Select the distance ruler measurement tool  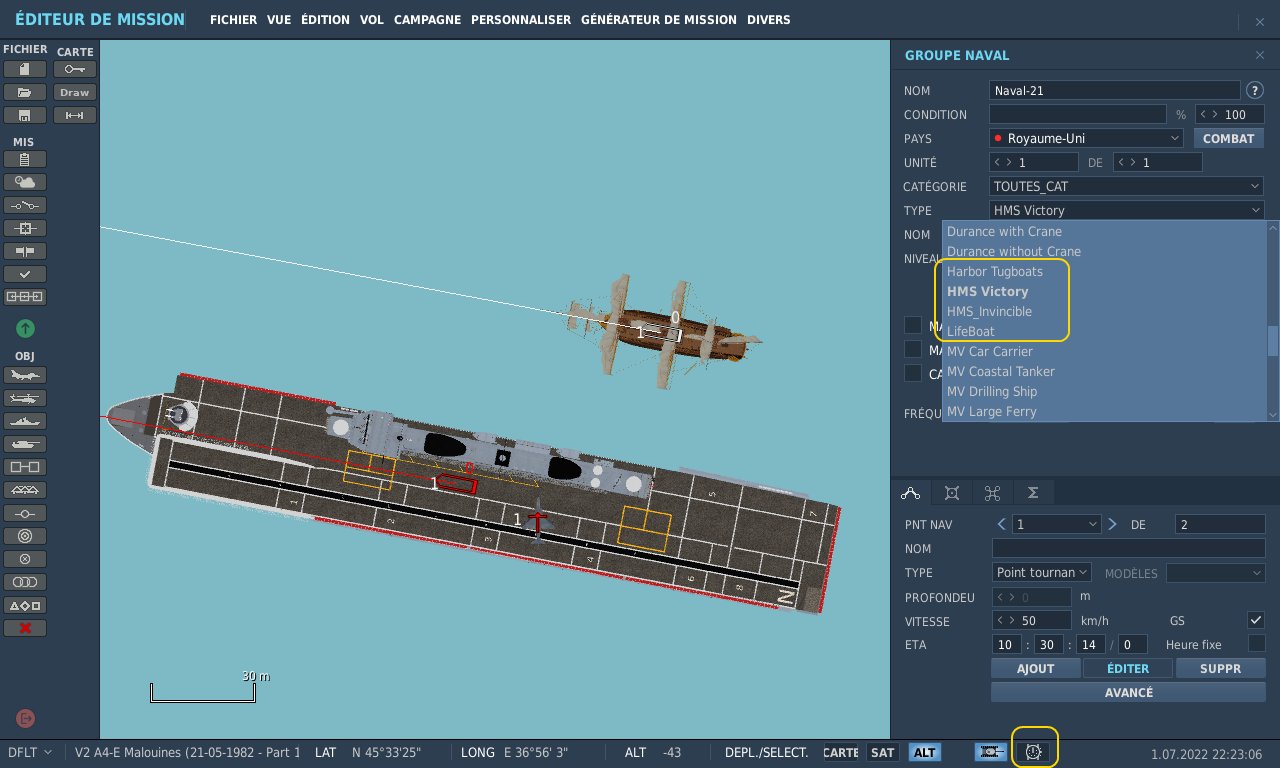pos(75,115)
